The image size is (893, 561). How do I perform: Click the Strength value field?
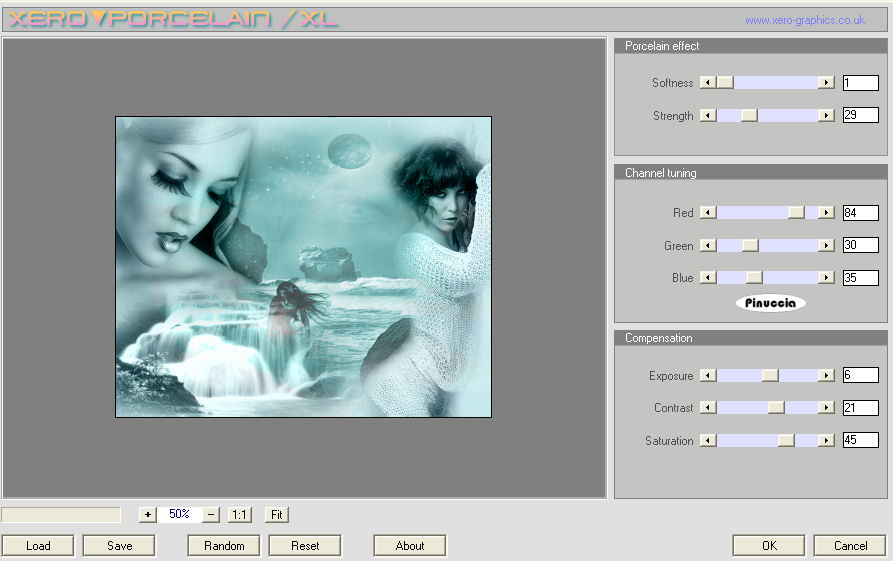[x=861, y=115]
